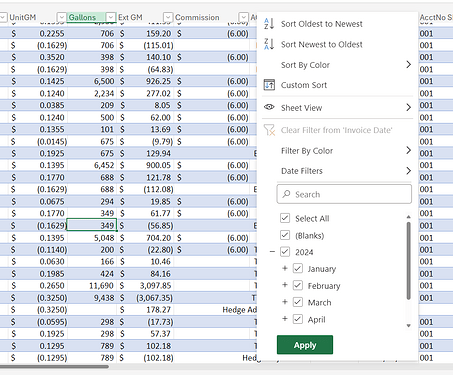Select the cell with Gallons 6,452

pos(92,165)
